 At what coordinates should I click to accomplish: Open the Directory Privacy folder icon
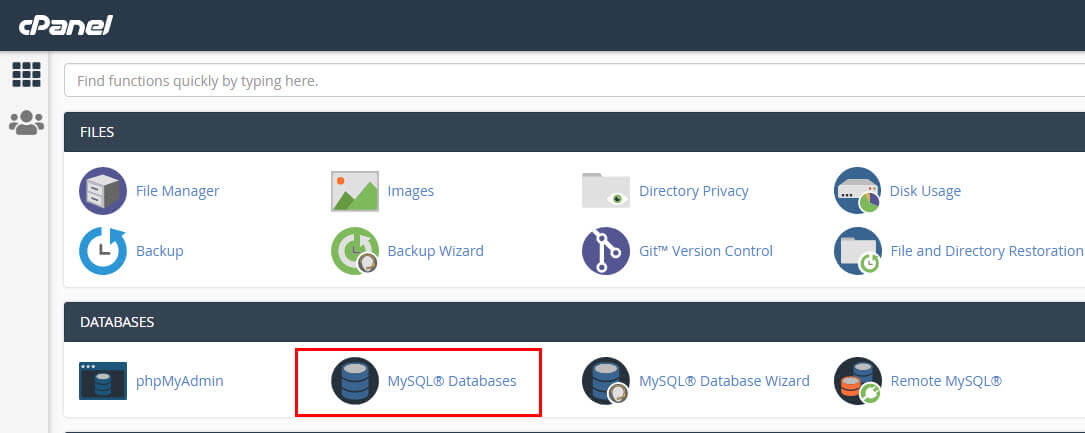tap(605, 191)
